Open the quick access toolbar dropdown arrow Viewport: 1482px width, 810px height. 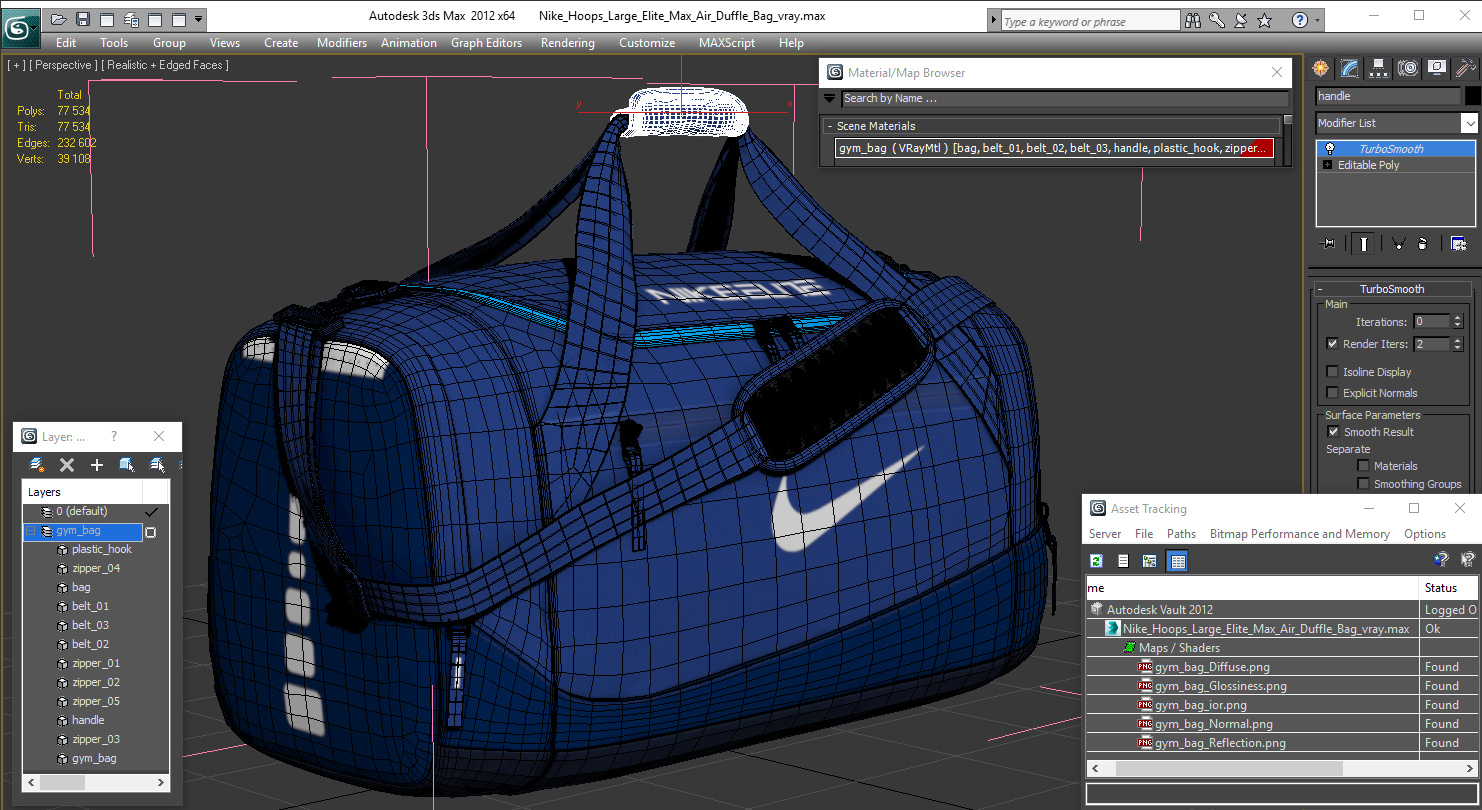[199, 19]
